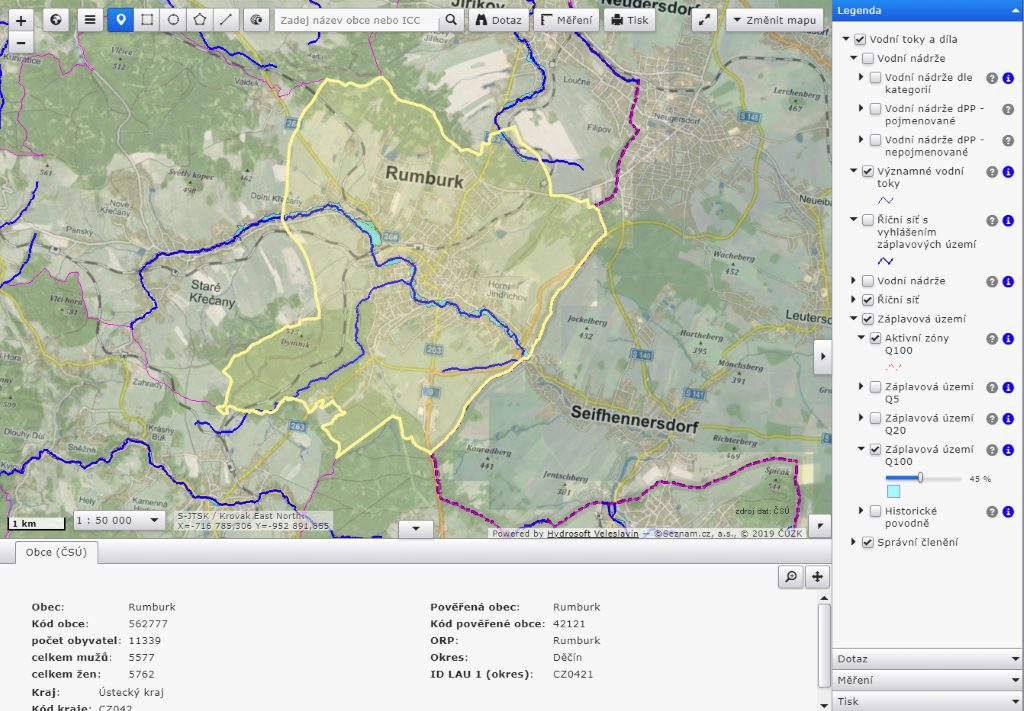Click the globe full-extent icon
1024x711 pixels.
pyautogui.click(x=56, y=20)
